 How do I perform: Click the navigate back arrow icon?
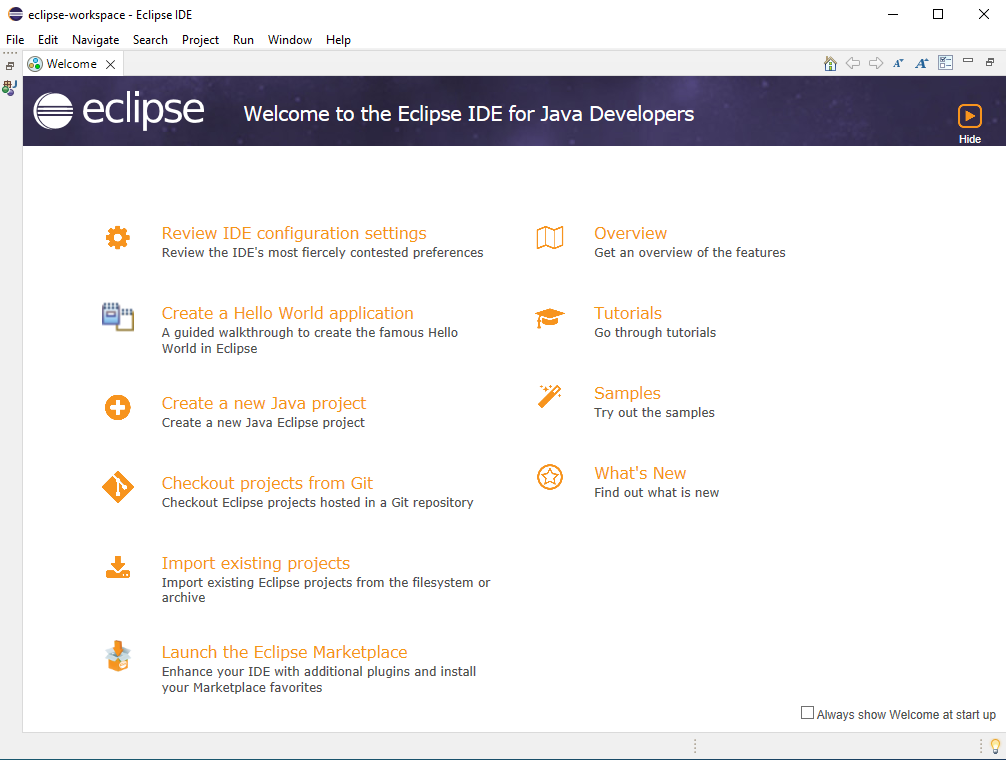(853, 63)
